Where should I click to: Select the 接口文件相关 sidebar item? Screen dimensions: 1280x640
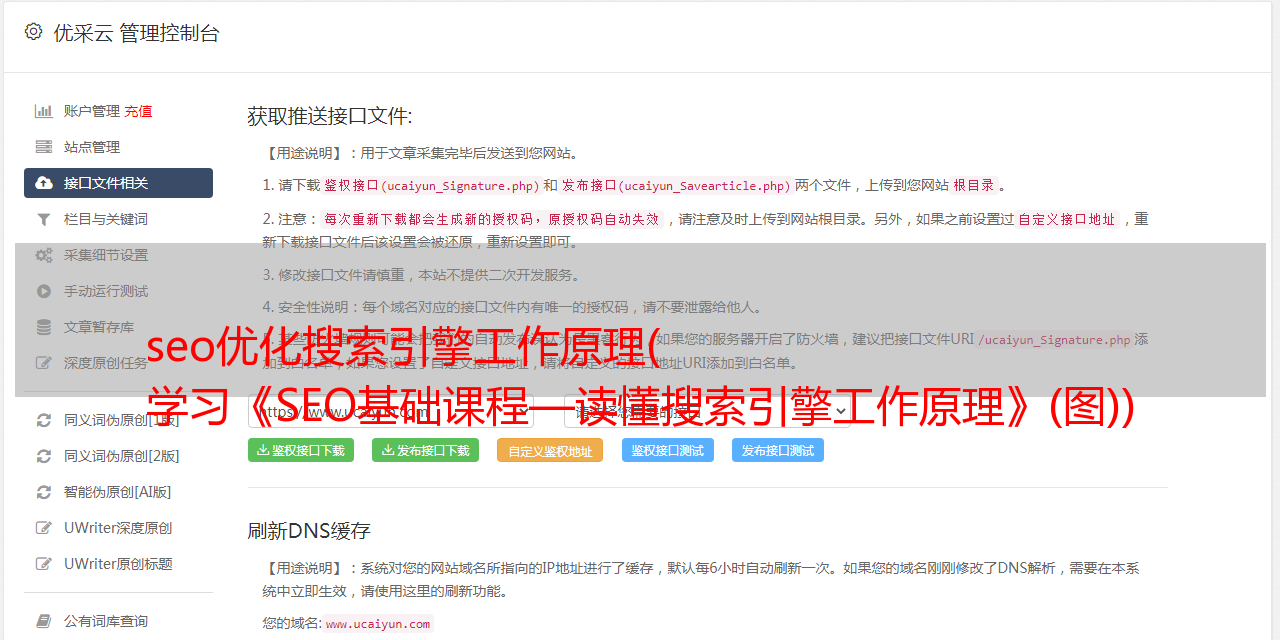click(x=118, y=183)
